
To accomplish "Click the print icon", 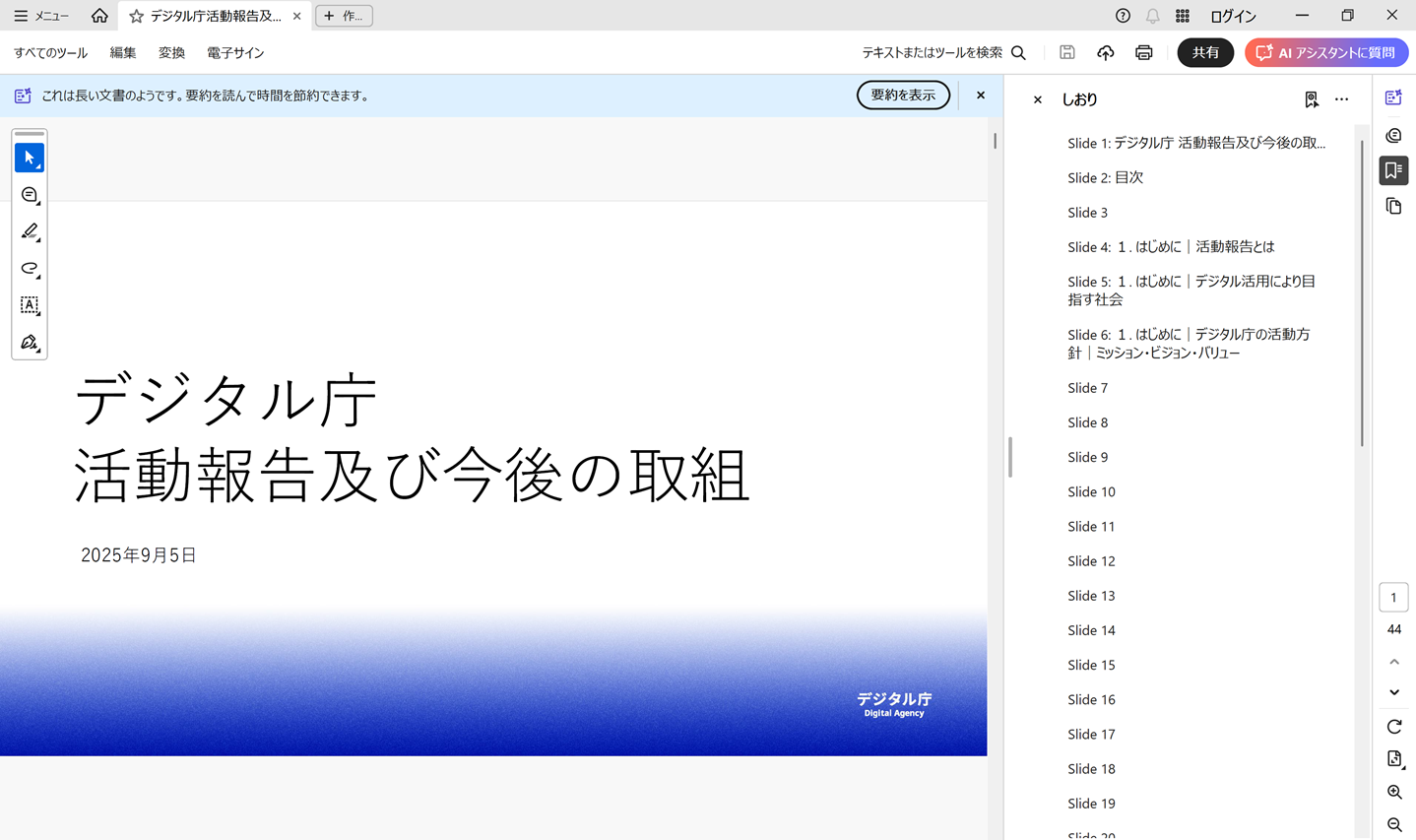I will [x=1143, y=53].
